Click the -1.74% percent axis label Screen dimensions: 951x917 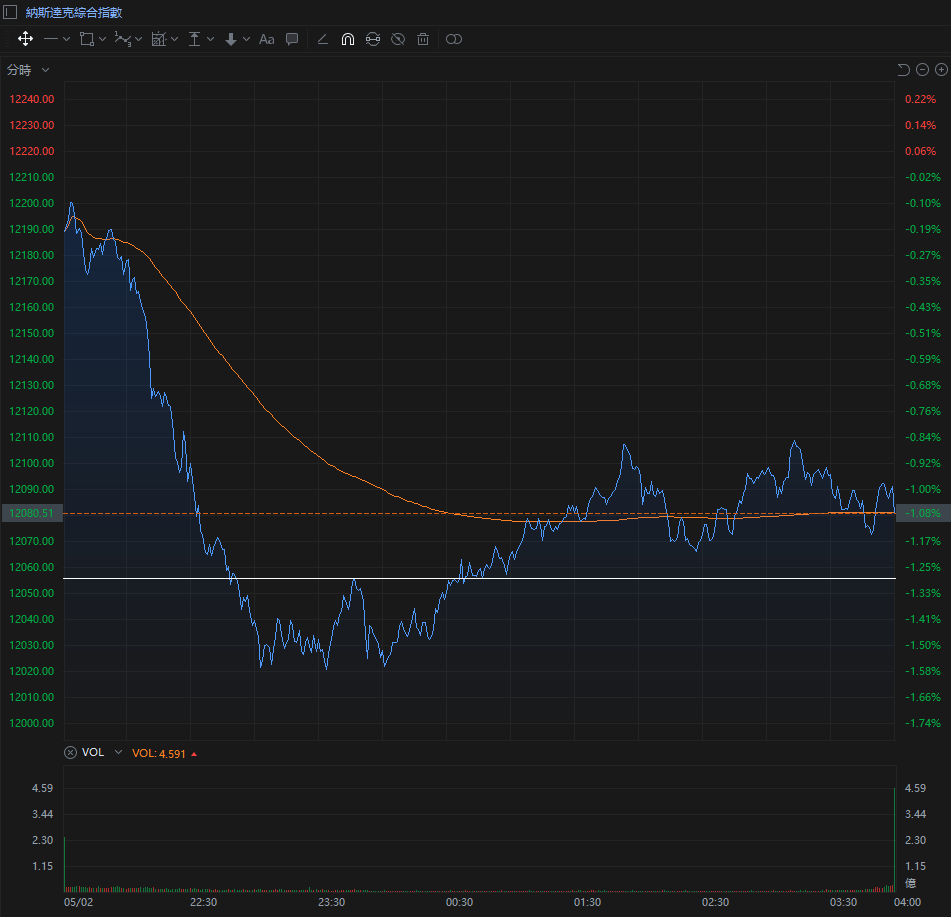point(922,723)
